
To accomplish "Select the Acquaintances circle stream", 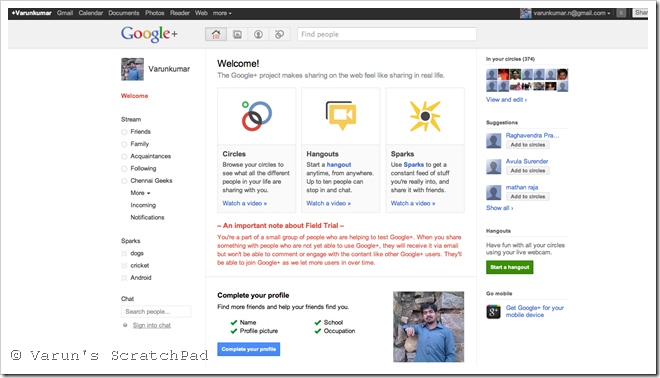I will click(x=150, y=156).
